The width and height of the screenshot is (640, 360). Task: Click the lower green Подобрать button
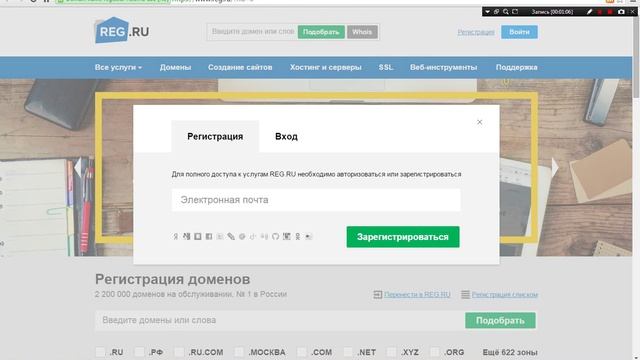pos(500,320)
